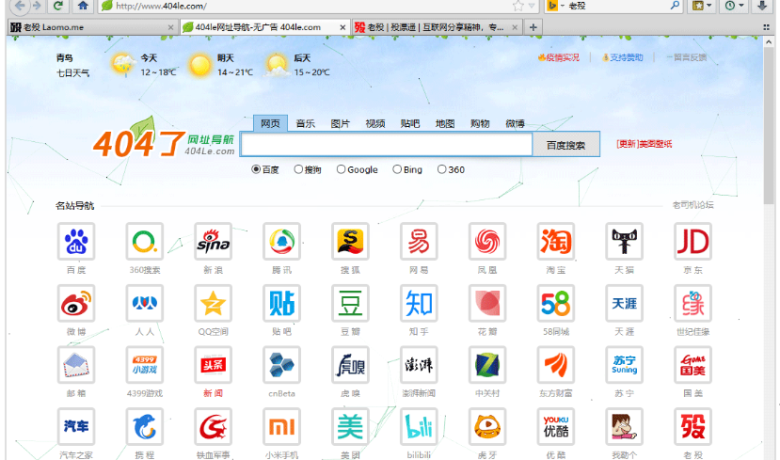Viewport: 780px width, 460px height.
Task: Open the 凤凰 site icon
Action: click(x=488, y=241)
